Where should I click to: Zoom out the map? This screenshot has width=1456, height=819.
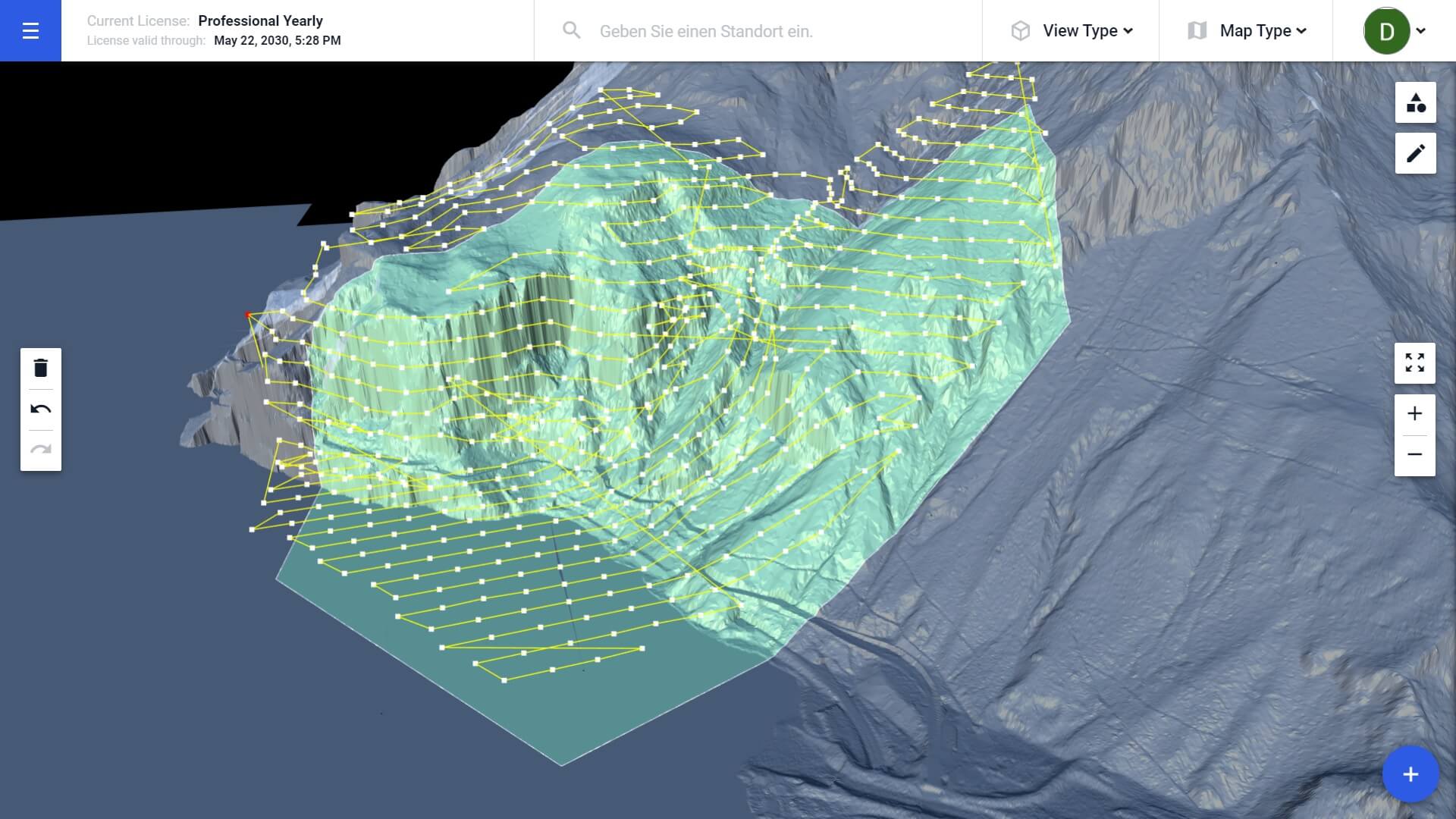[1414, 455]
